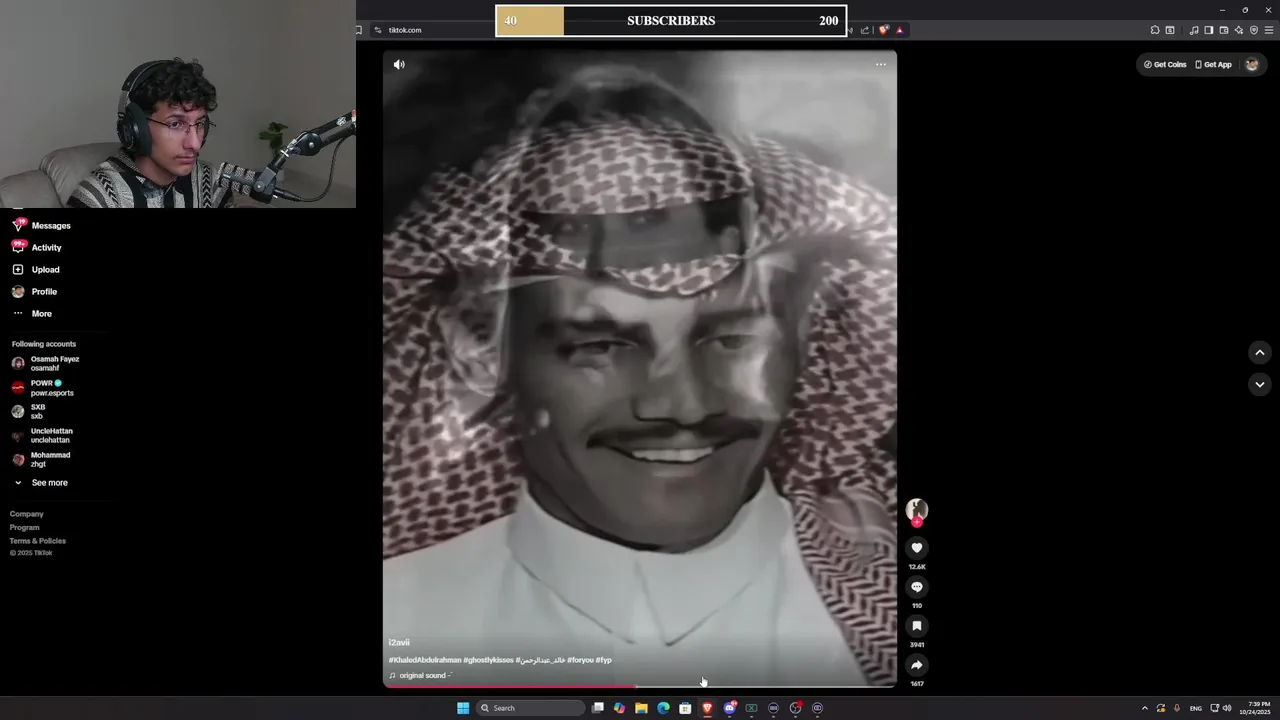Toggle the browser sidebar panel icon
The width and height of the screenshot is (1280, 720).
point(1209,30)
